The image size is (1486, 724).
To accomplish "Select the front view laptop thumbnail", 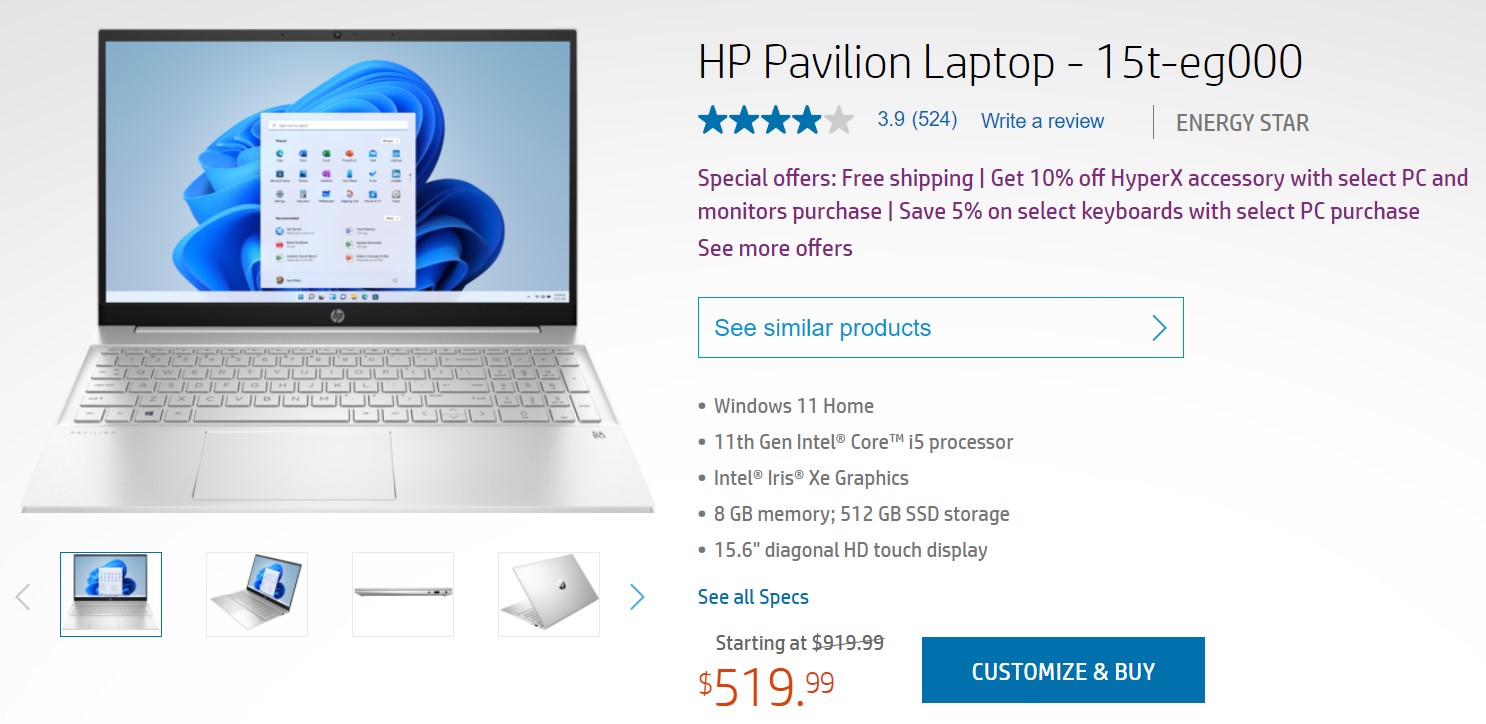I will tap(111, 594).
